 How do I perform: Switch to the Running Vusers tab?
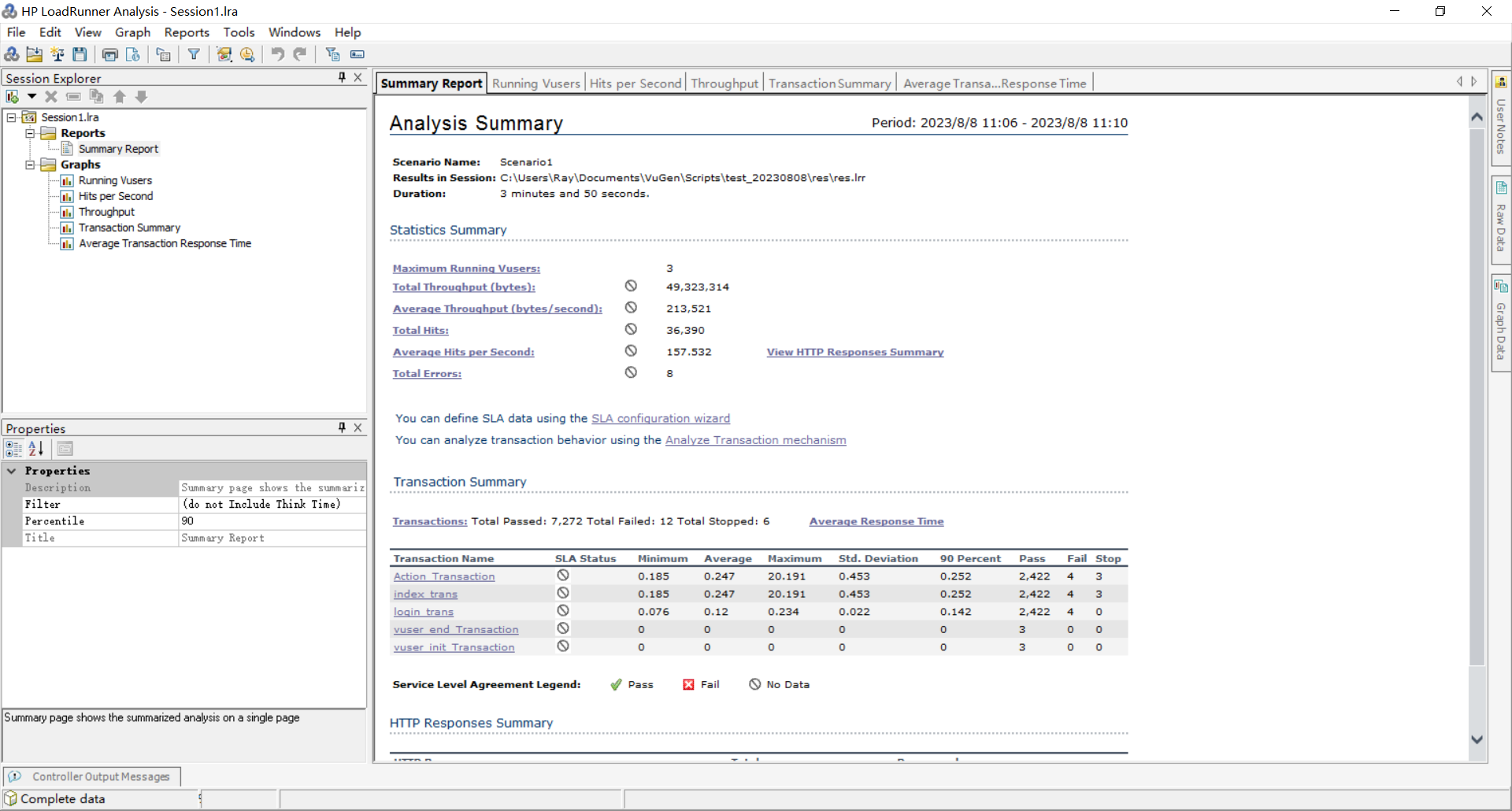click(x=536, y=83)
